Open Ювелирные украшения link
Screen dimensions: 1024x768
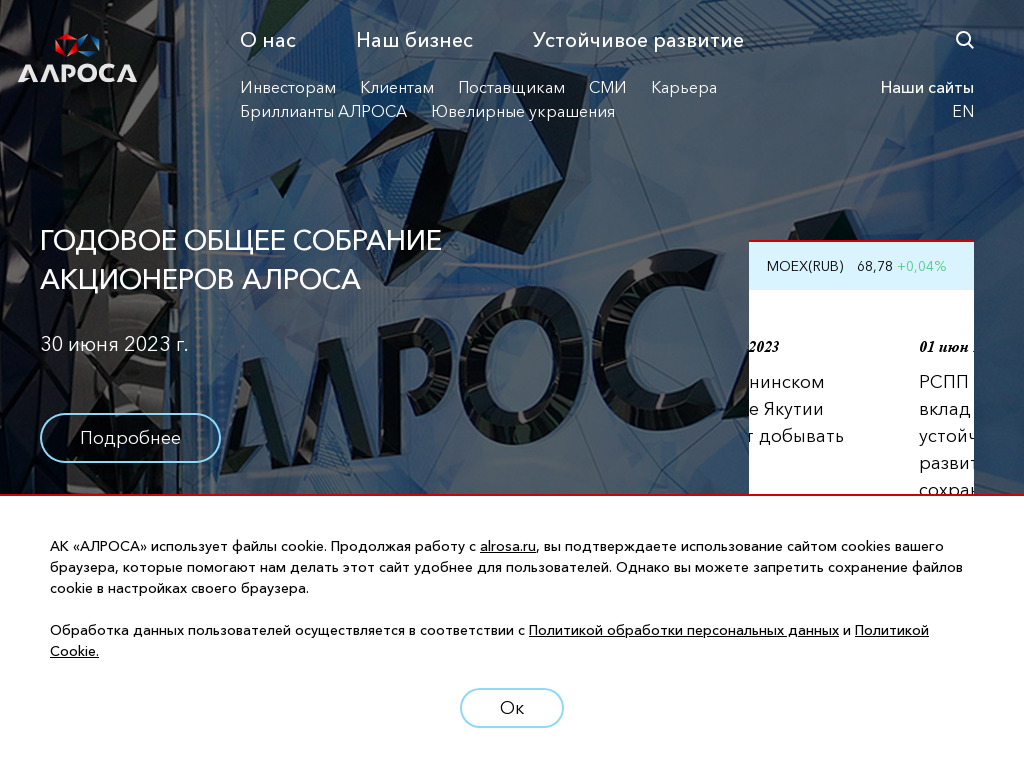523,112
